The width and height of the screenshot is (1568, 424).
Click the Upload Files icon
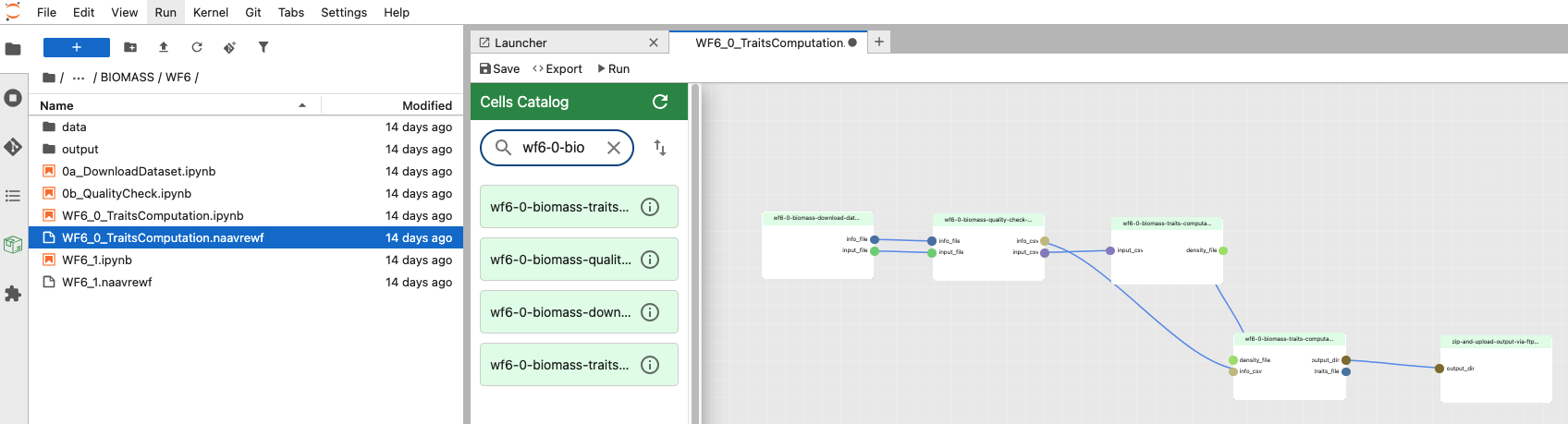point(164,47)
